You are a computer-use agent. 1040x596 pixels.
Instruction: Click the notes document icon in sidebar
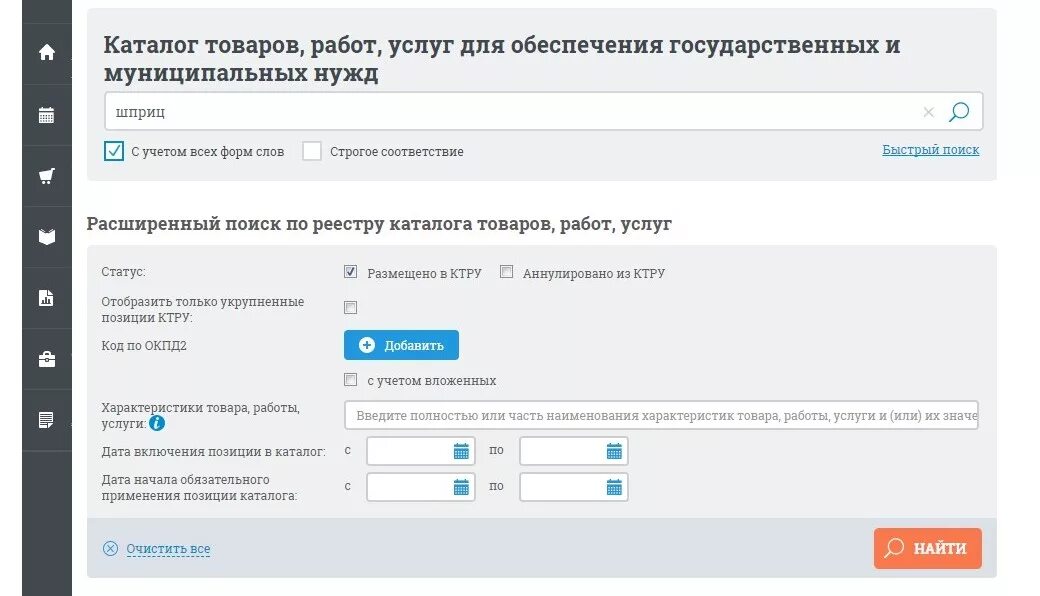click(45, 420)
